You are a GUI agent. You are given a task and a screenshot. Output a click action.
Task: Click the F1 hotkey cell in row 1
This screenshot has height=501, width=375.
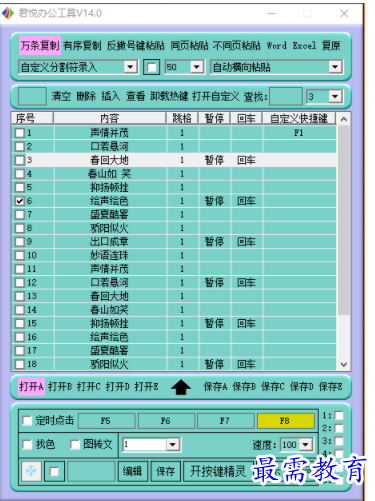pos(299,133)
